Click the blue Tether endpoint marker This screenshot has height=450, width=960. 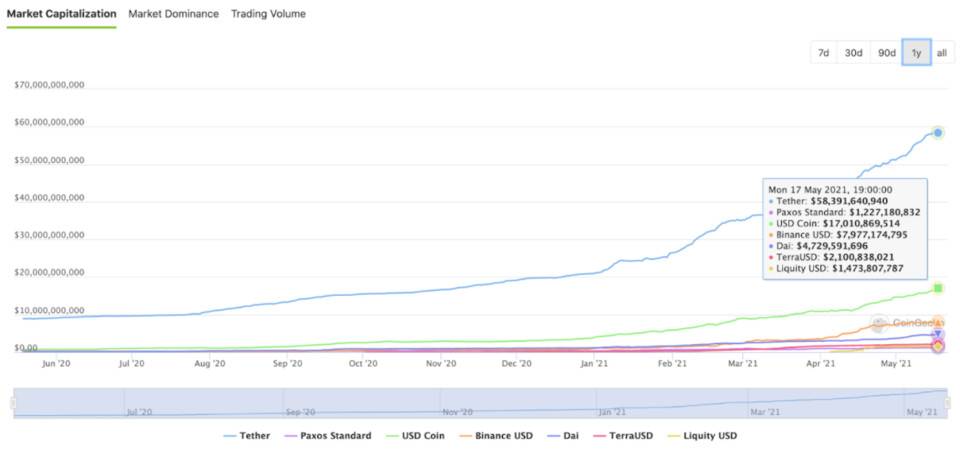pyautogui.click(x=938, y=132)
